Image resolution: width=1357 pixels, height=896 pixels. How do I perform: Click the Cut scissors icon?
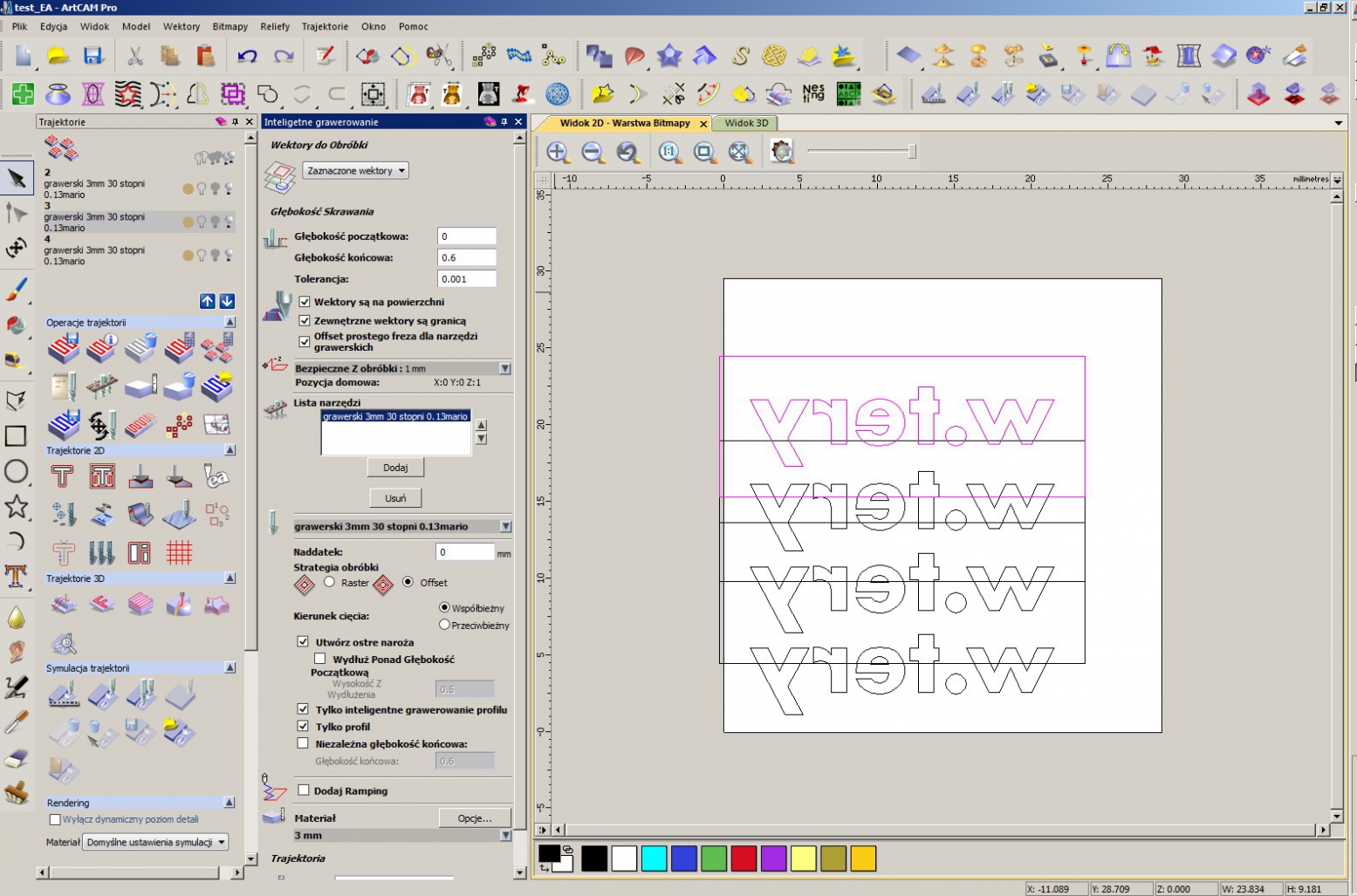point(135,57)
